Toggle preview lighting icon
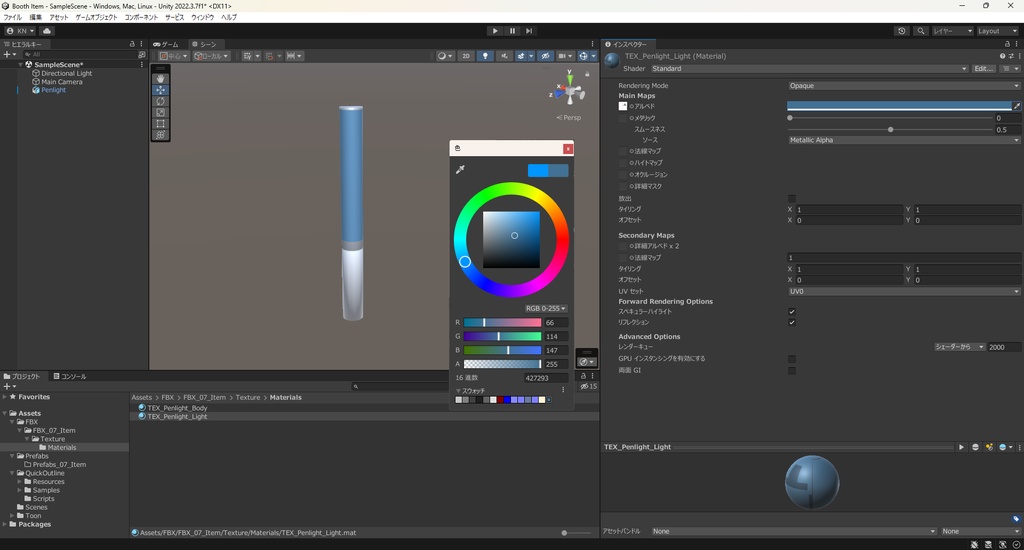1024x550 pixels. click(989, 447)
